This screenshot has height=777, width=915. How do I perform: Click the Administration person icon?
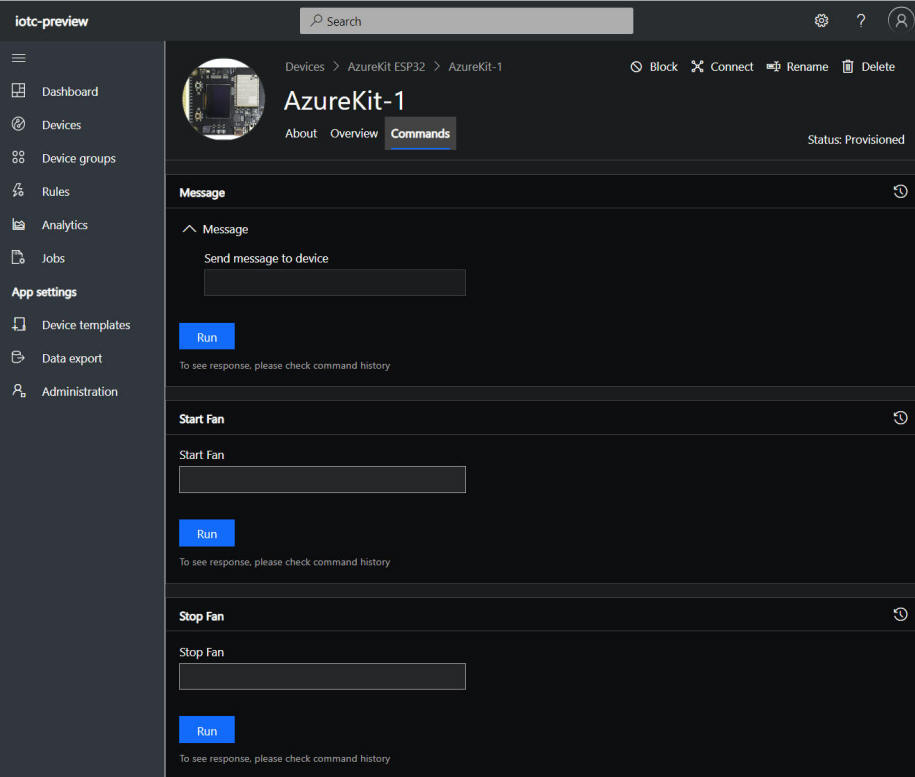pyautogui.click(x=19, y=390)
